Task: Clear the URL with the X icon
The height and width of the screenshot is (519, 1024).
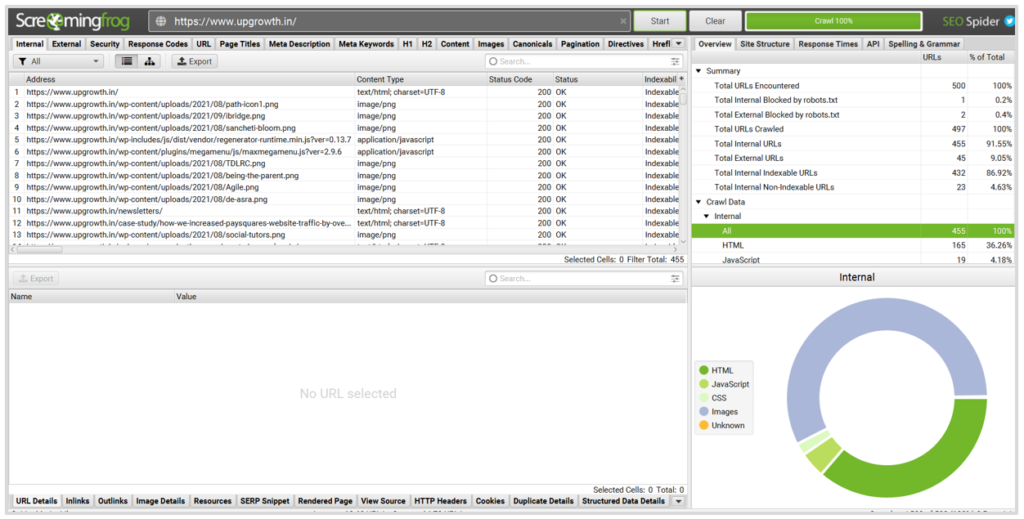Action: coord(623,21)
